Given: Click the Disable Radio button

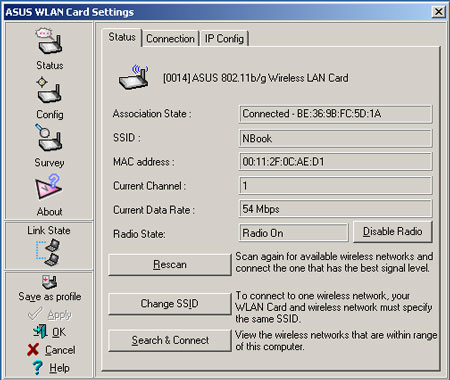Looking at the screenshot, I should pos(393,232).
